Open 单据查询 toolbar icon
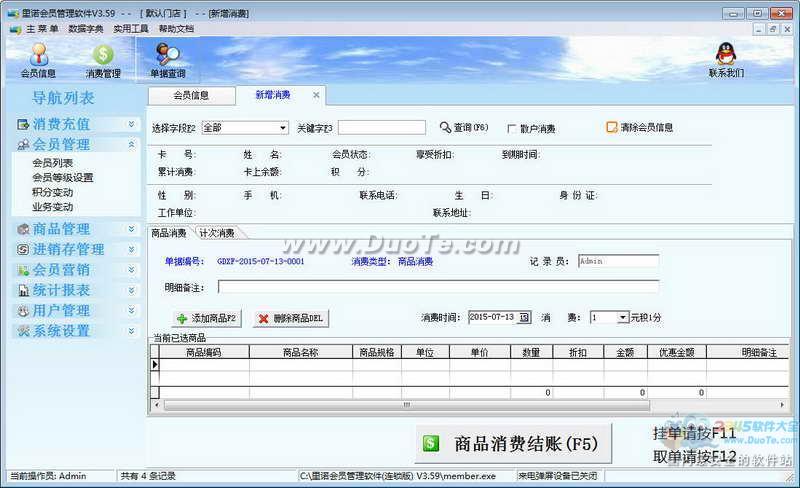The image size is (800, 488). (x=168, y=55)
